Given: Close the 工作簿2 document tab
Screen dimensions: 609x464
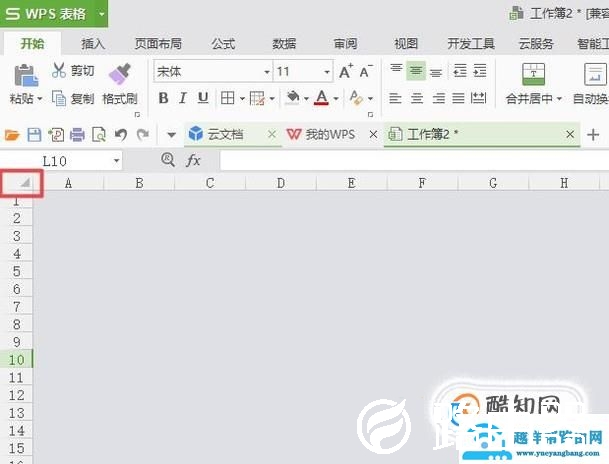Looking at the screenshot, I should point(570,134).
